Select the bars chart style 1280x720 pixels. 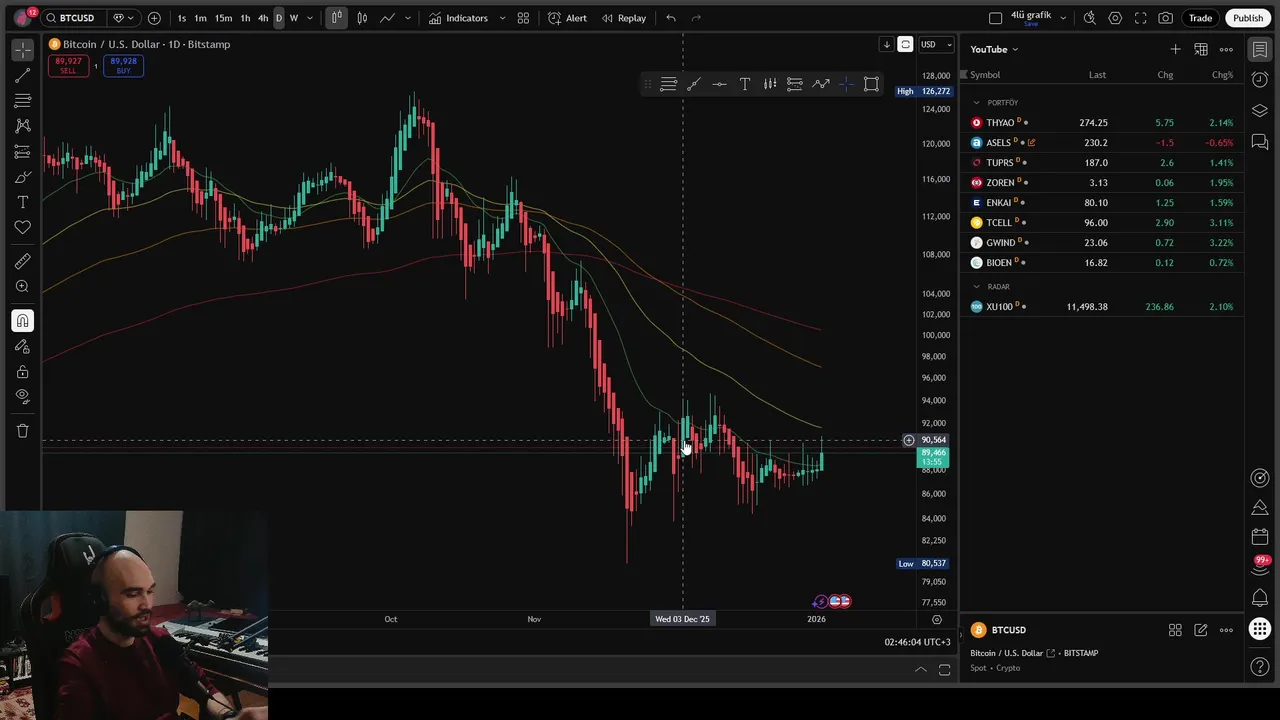[336, 18]
